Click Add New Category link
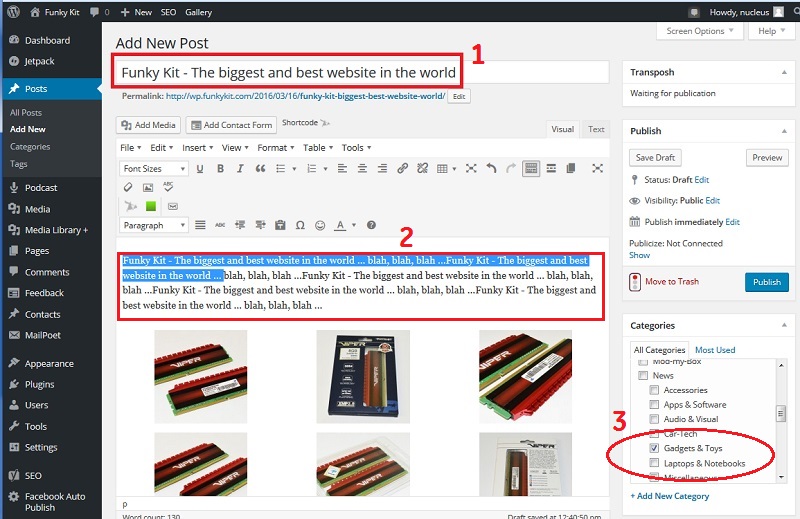Viewport: 800px width, 519px height. tap(669, 496)
